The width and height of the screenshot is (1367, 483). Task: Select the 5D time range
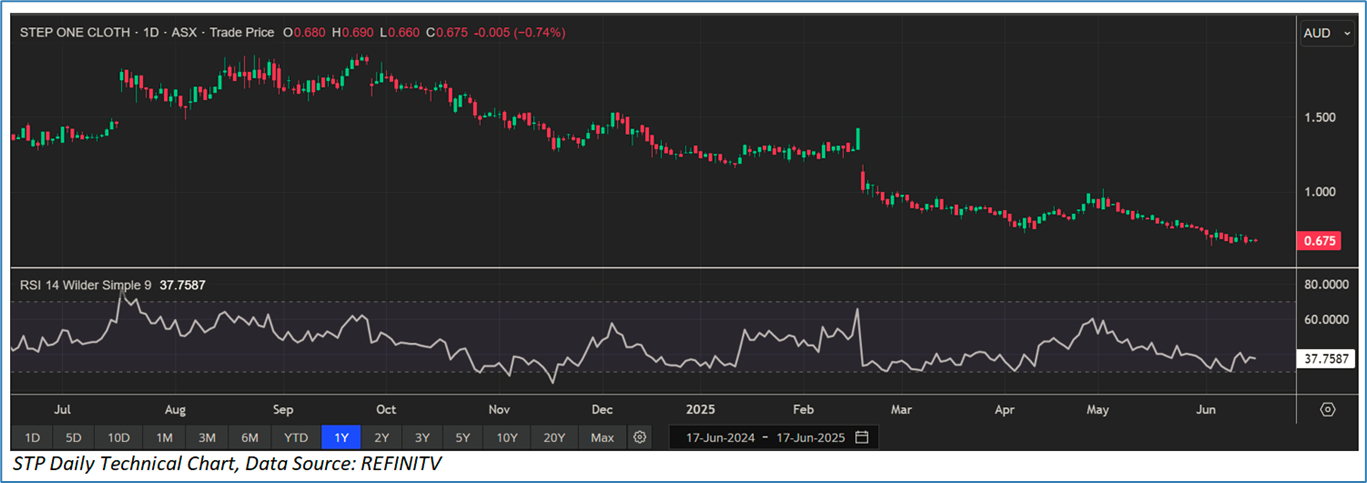pyautogui.click(x=75, y=437)
